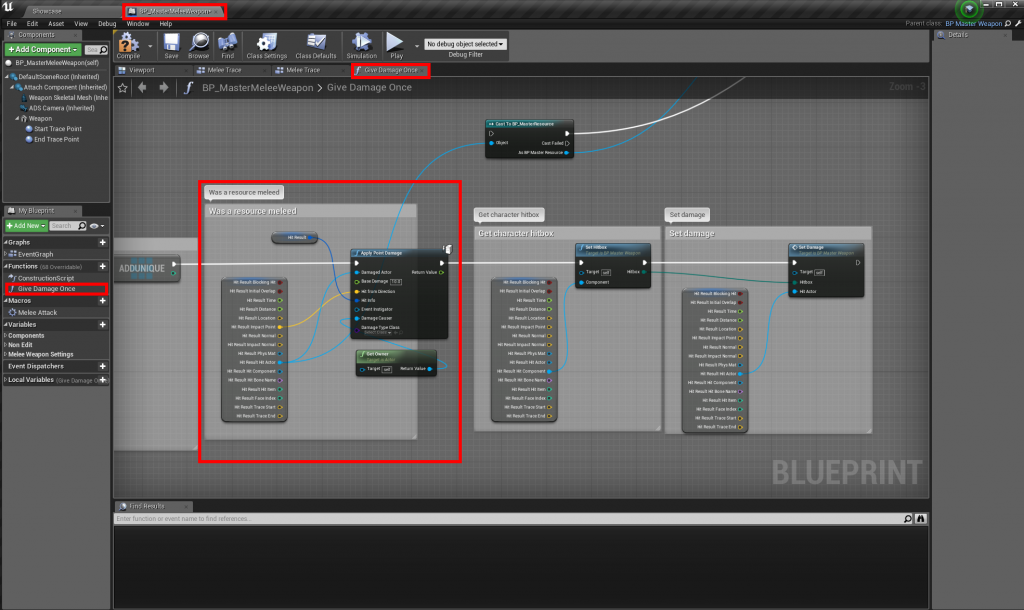Add a new variable with the plus icon
Image resolution: width=1024 pixels, height=610 pixels.
(103, 325)
